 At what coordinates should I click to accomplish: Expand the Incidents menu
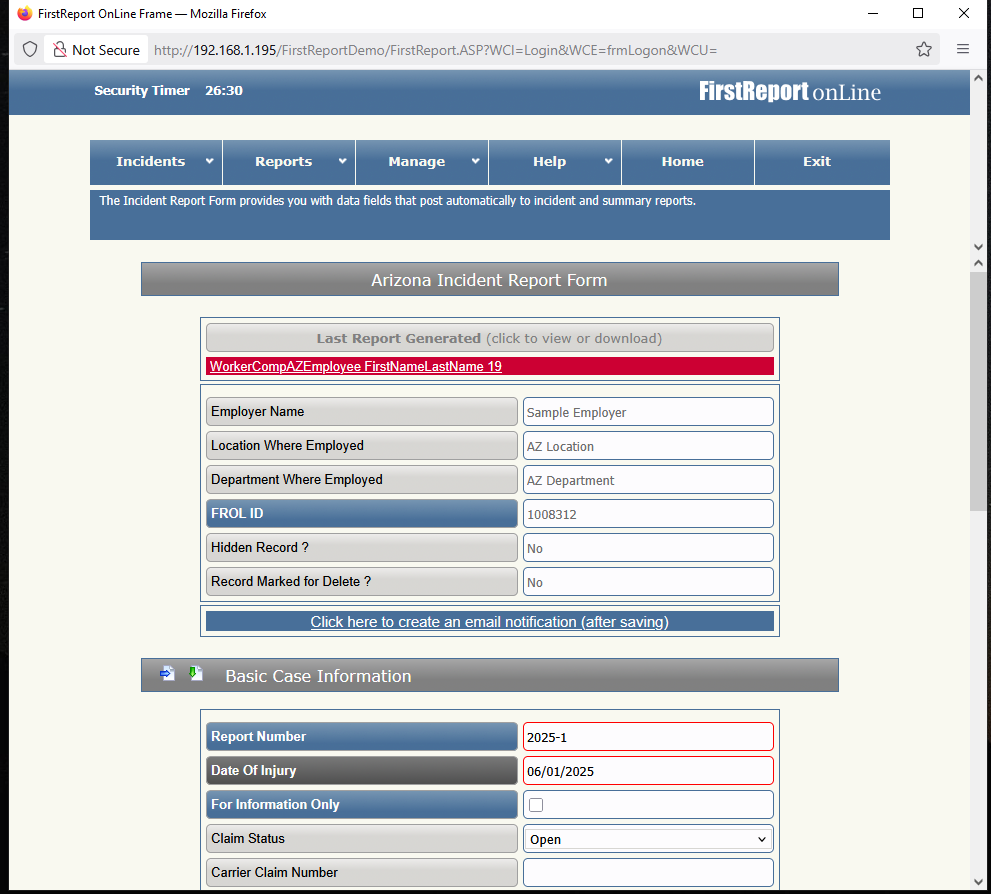coord(155,162)
